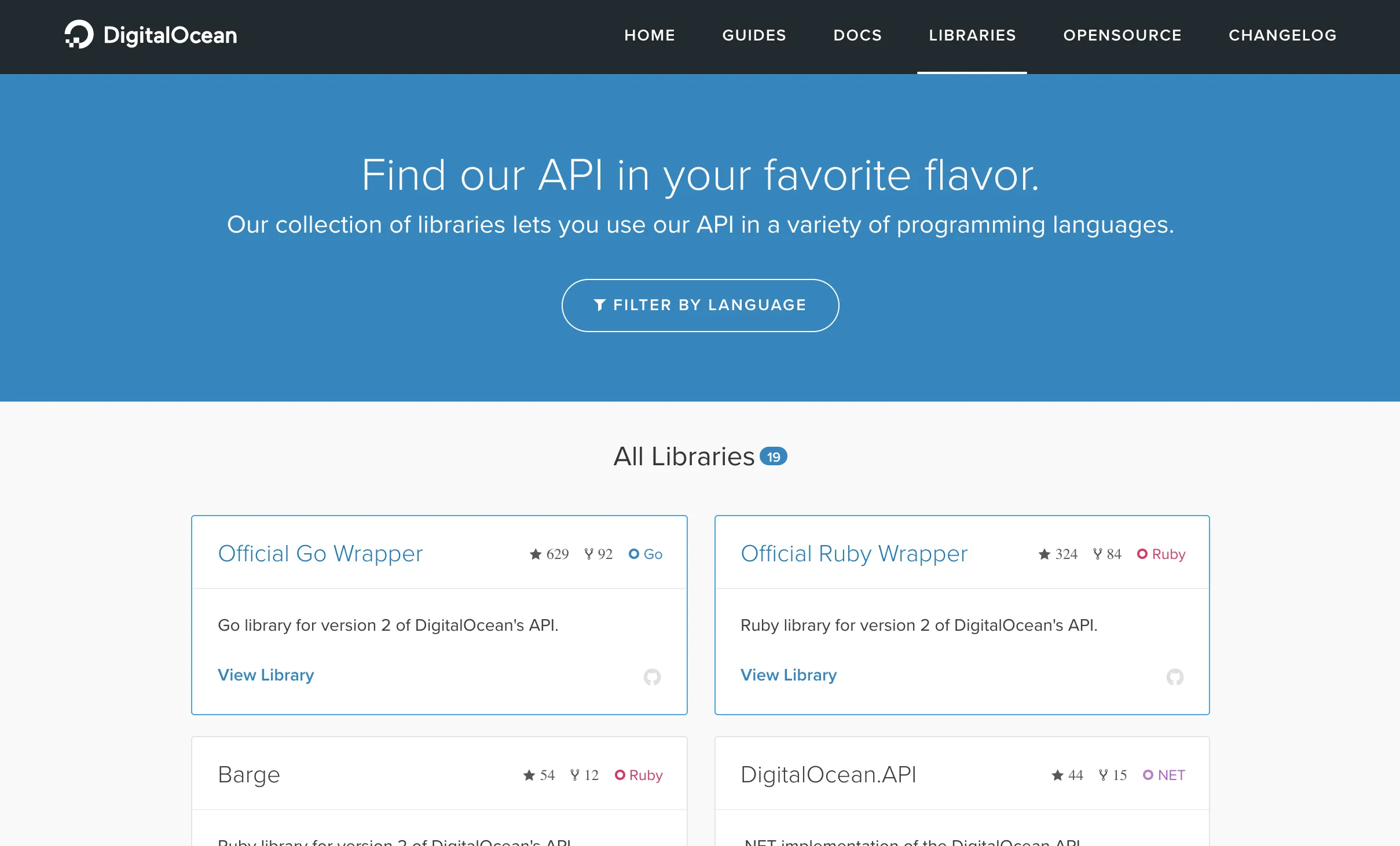Screen dimensions: 1400x846
Task: Click the DigitalOcean wordmark text
Action: click(170, 35)
